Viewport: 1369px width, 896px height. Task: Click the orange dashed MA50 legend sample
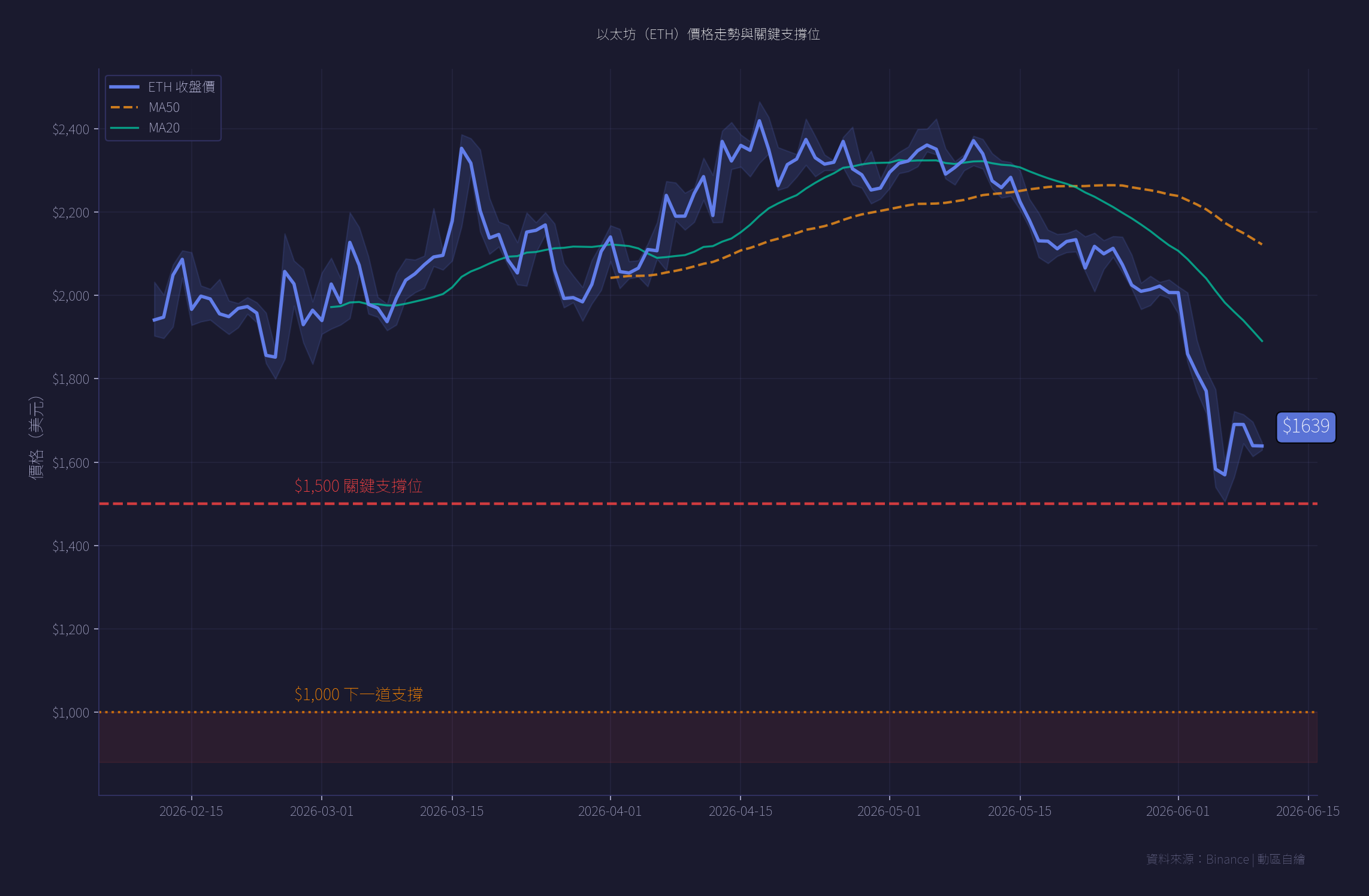point(125,107)
